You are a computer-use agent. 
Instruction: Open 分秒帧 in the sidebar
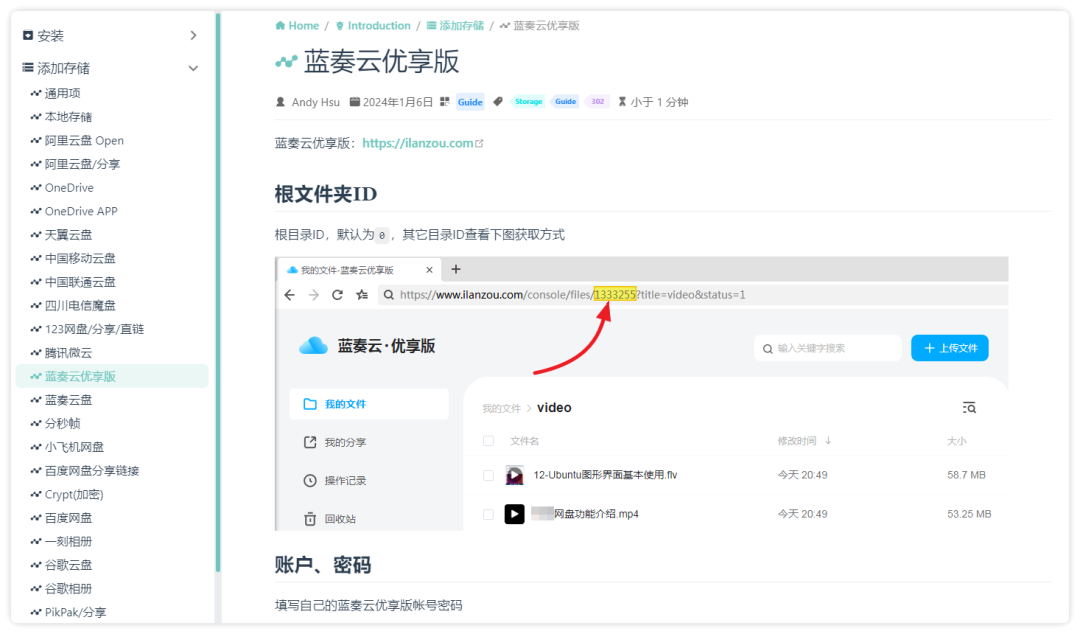point(112,423)
